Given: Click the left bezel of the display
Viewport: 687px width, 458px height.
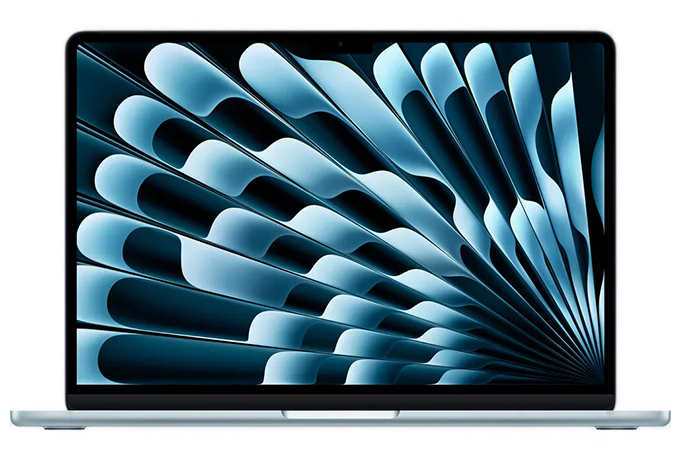Looking at the screenshot, I should [x=70, y=215].
